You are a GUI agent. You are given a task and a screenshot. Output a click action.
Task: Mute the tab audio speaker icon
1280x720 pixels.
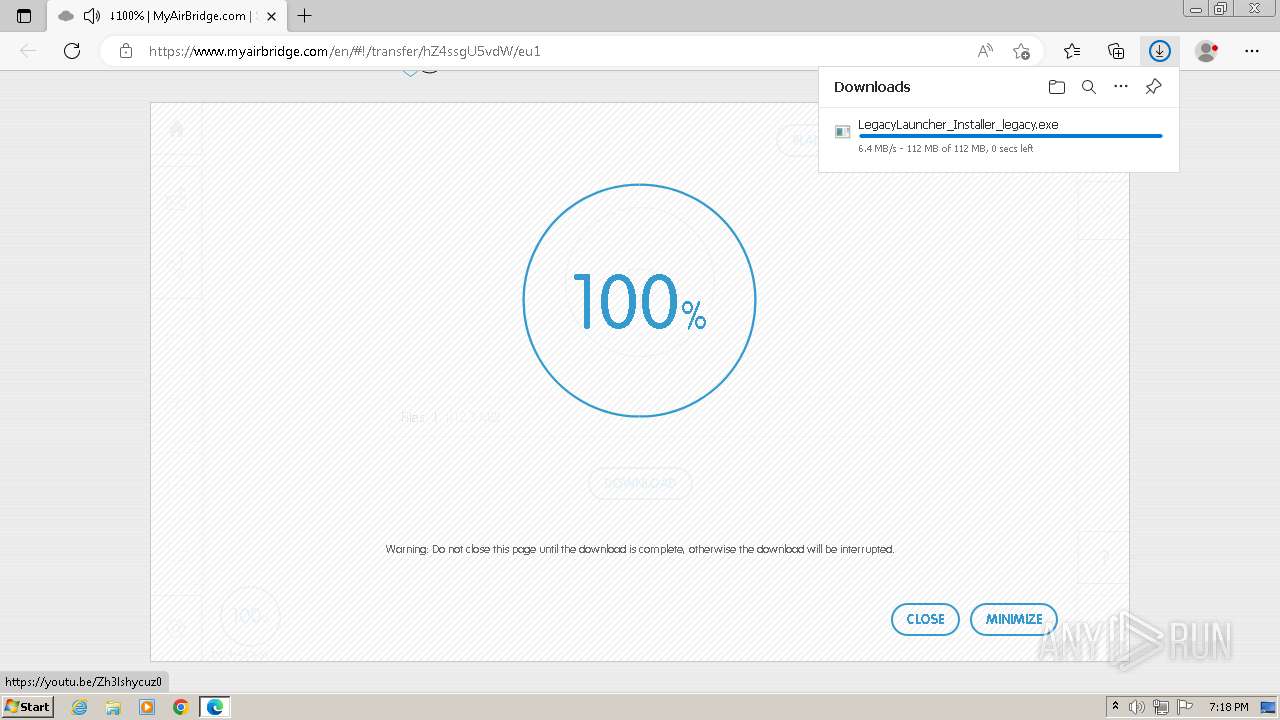click(x=92, y=16)
